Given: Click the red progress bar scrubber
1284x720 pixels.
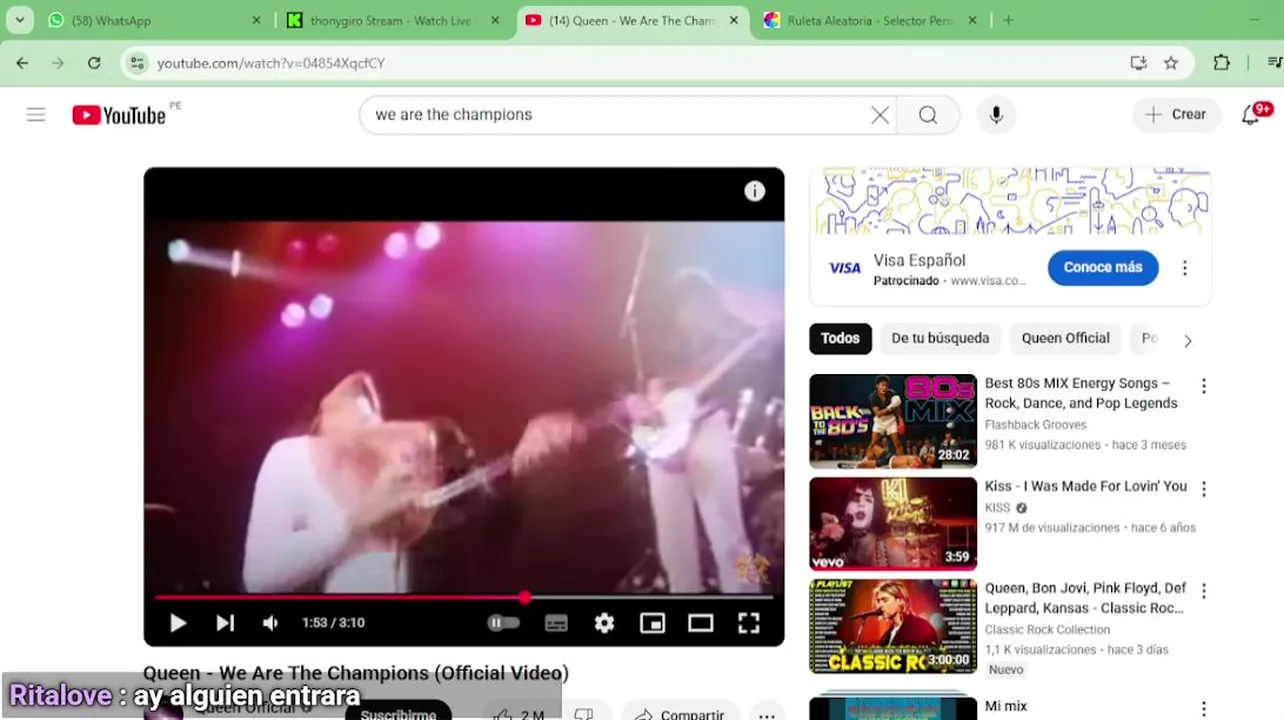Looking at the screenshot, I should tap(524, 597).
